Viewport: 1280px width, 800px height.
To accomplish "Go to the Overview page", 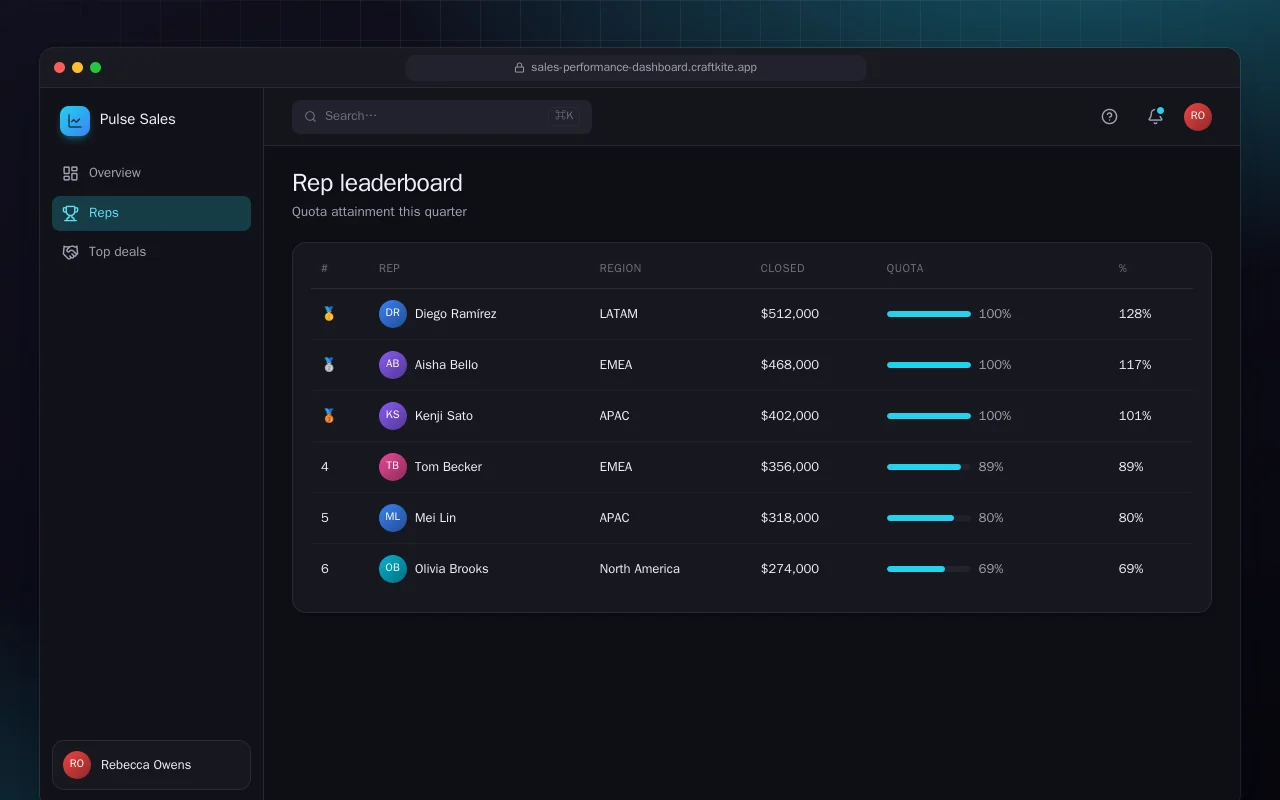I will click(151, 173).
